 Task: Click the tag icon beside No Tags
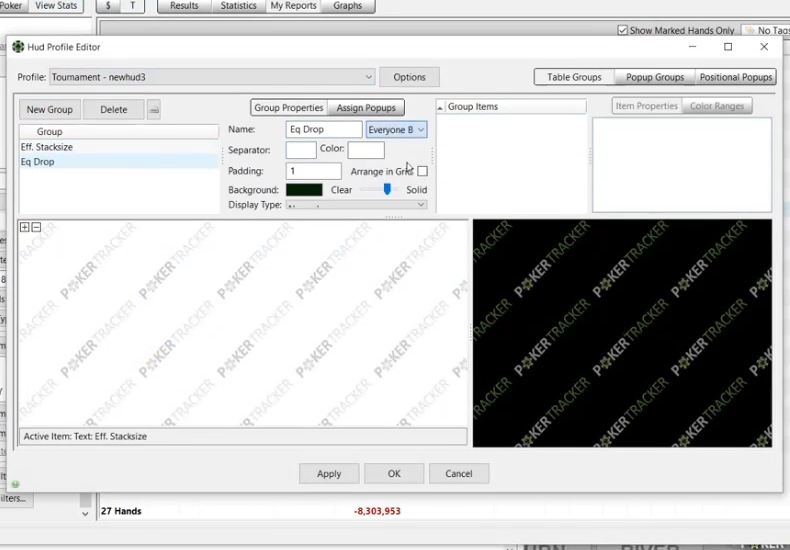coord(750,31)
